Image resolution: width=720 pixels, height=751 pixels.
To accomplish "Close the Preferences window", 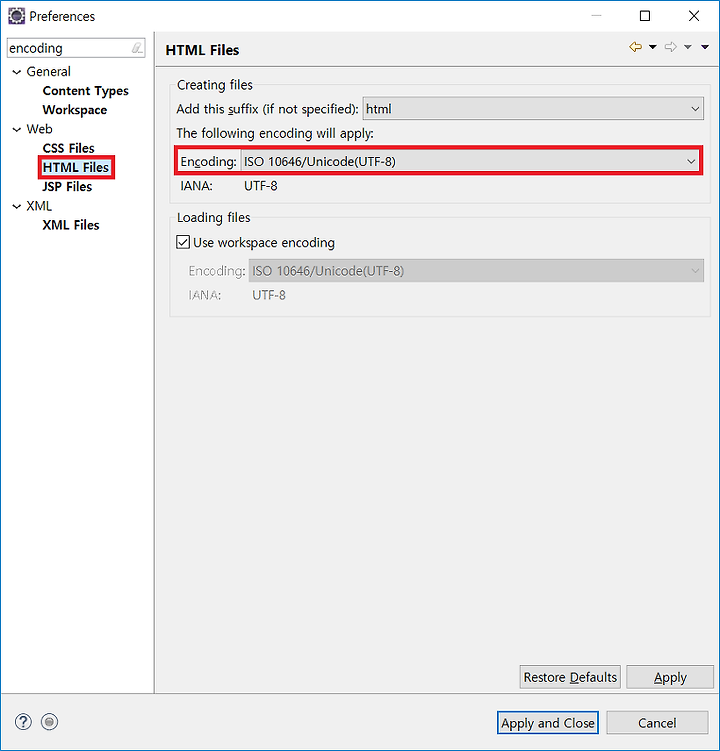I will (x=694, y=16).
